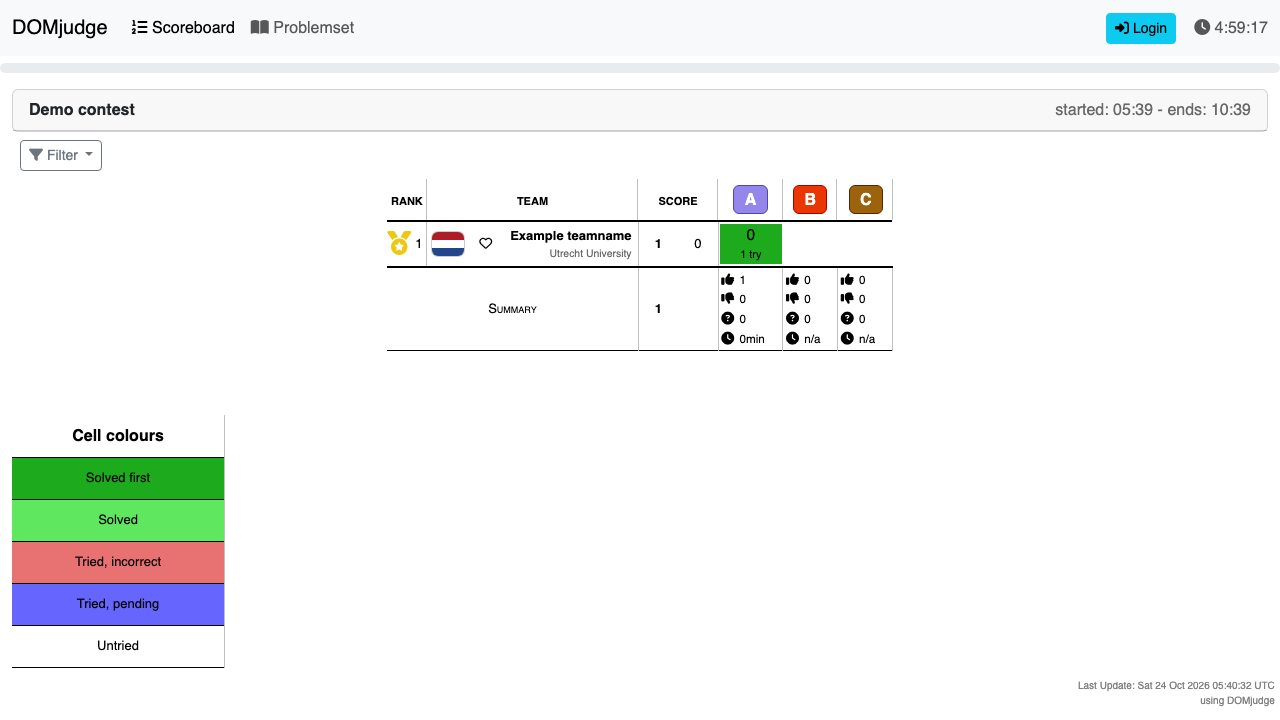The image size is (1280, 720).
Task: Click the contest progress bar
Action: pyautogui.click(x=640, y=68)
